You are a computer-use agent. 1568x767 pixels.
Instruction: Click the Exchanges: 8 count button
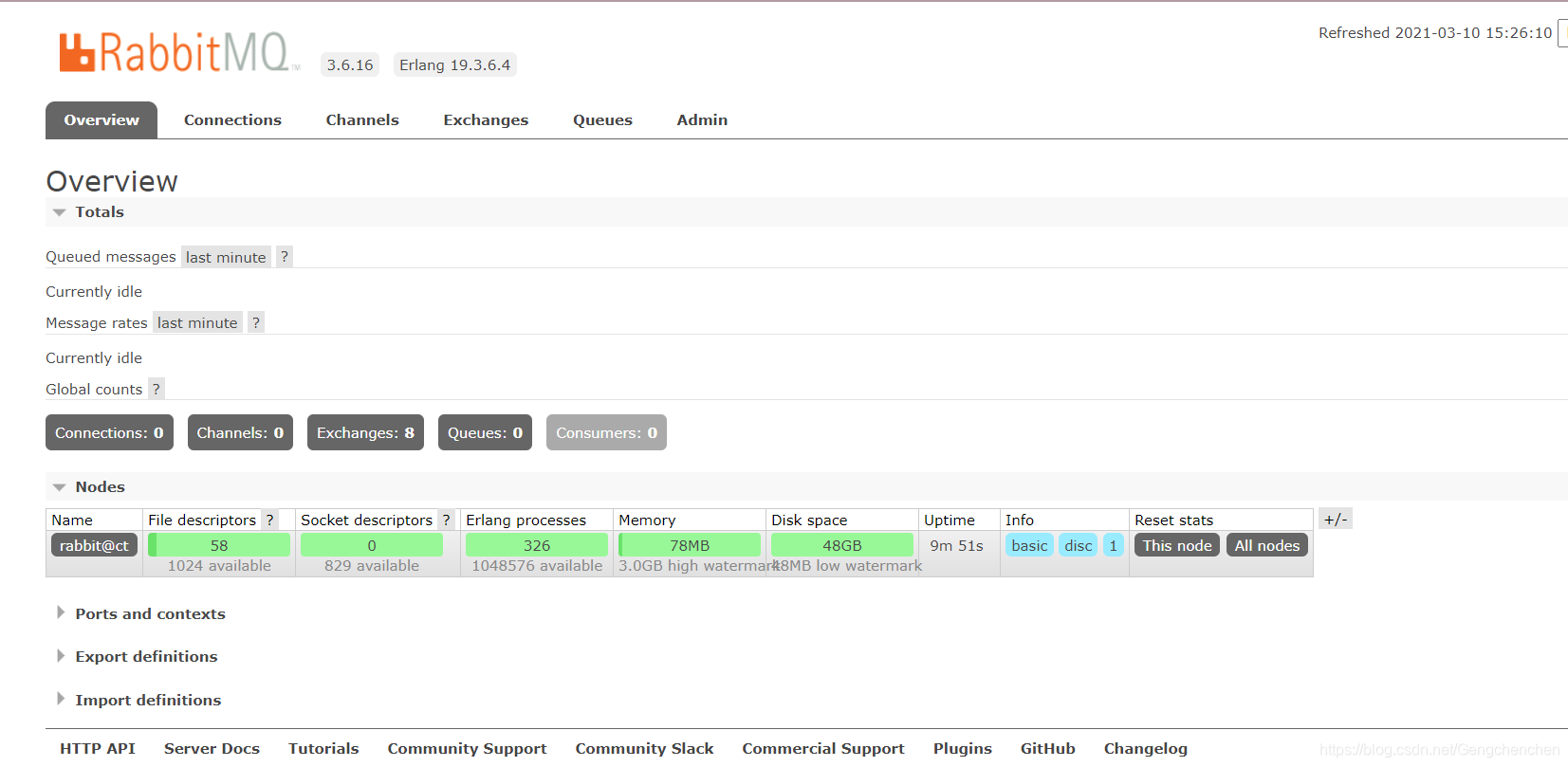click(x=365, y=432)
